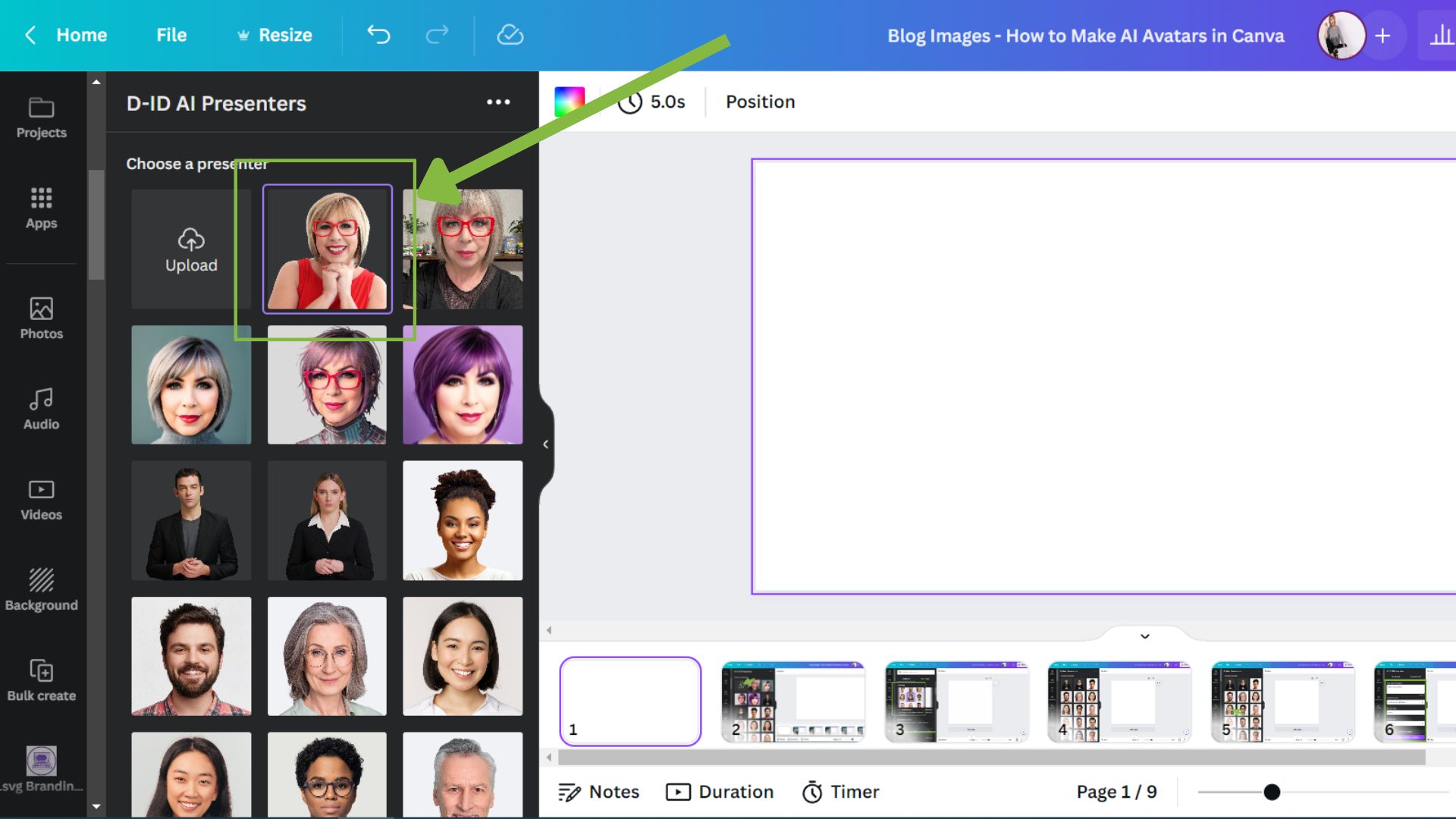The height and width of the screenshot is (819, 1456).
Task: Open the Projects panel
Action: [x=41, y=118]
